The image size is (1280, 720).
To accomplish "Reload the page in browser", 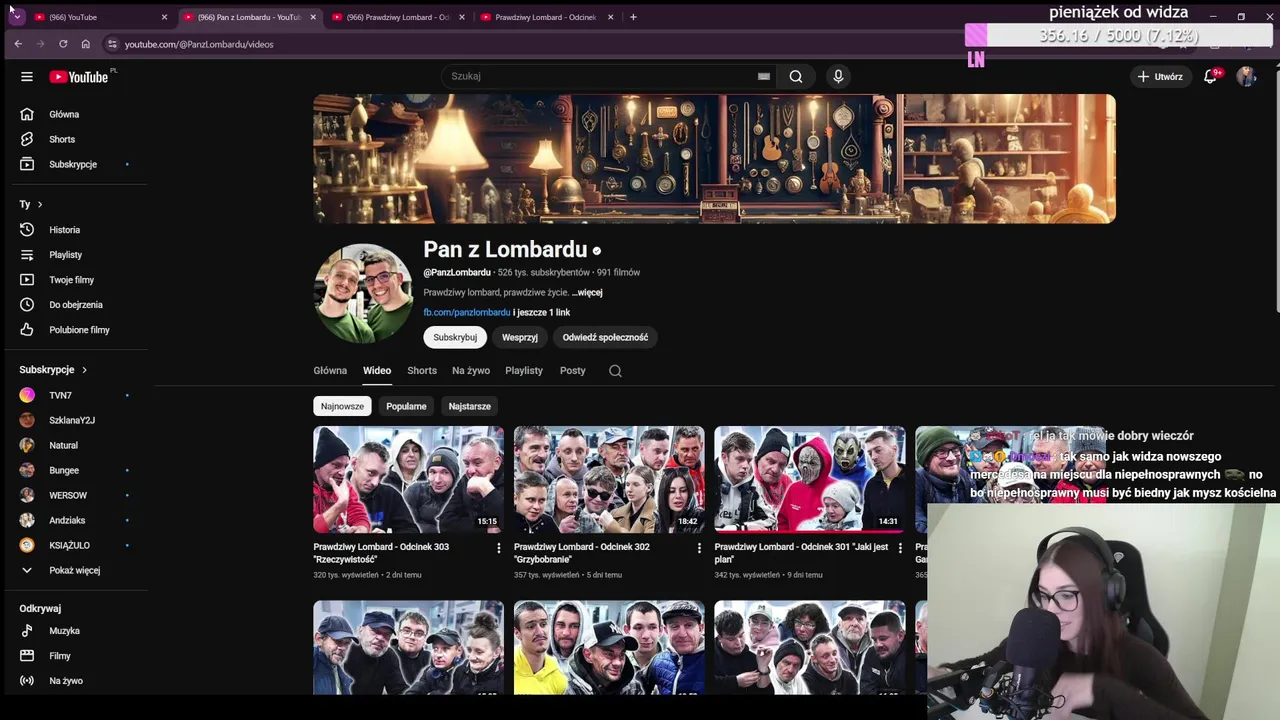I will 63,44.
